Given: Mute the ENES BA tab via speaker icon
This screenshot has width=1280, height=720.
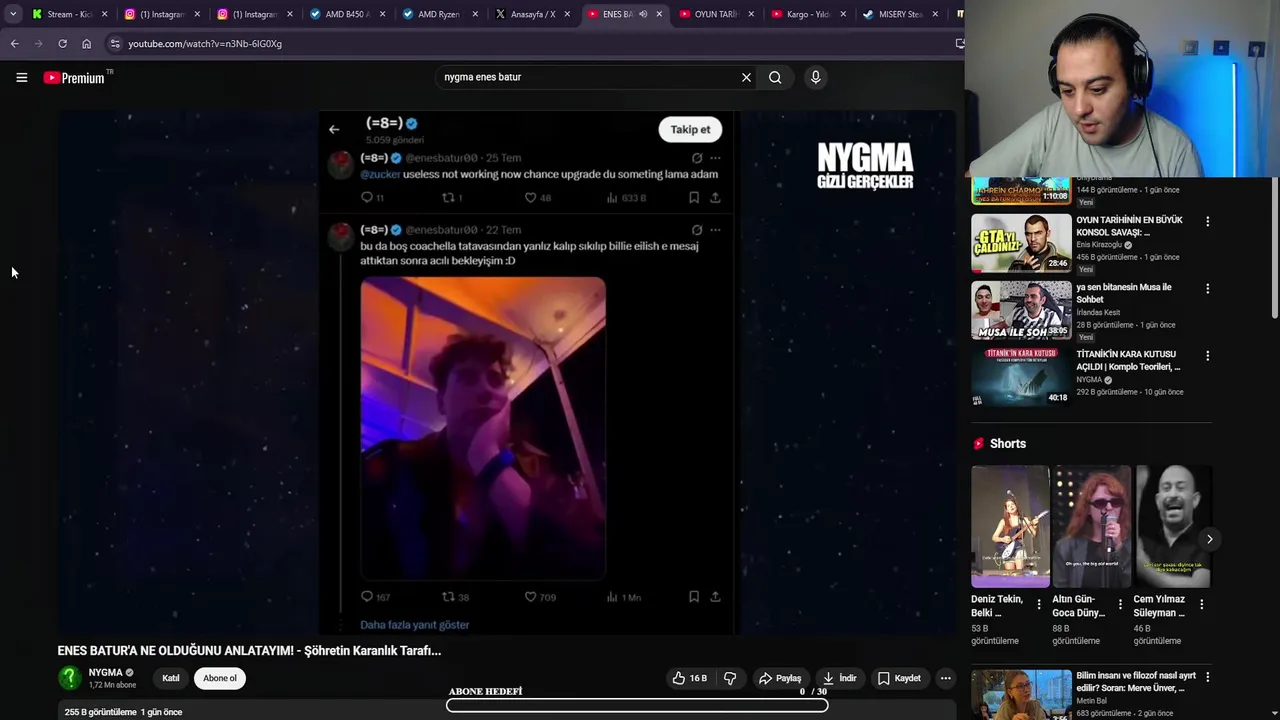Looking at the screenshot, I should click(642, 14).
